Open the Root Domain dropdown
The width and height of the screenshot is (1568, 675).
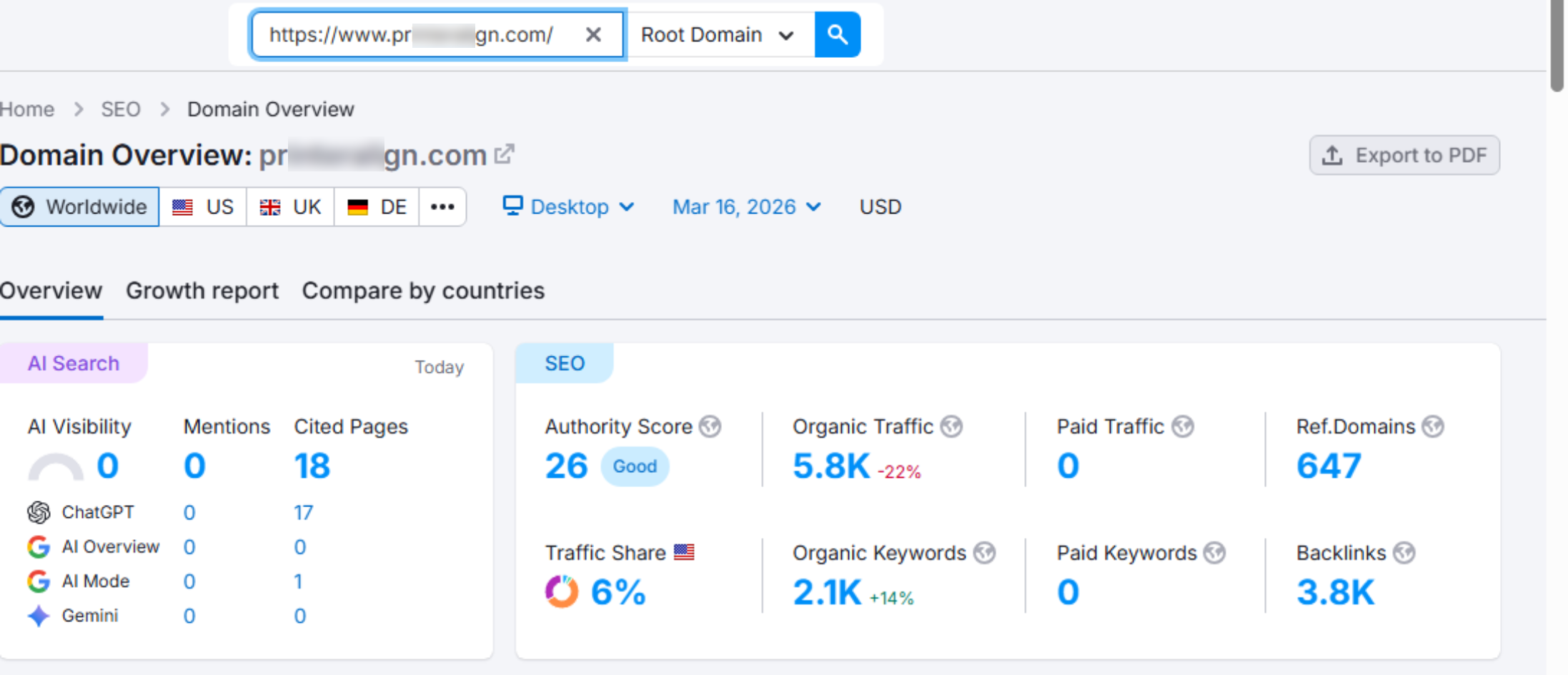(716, 34)
